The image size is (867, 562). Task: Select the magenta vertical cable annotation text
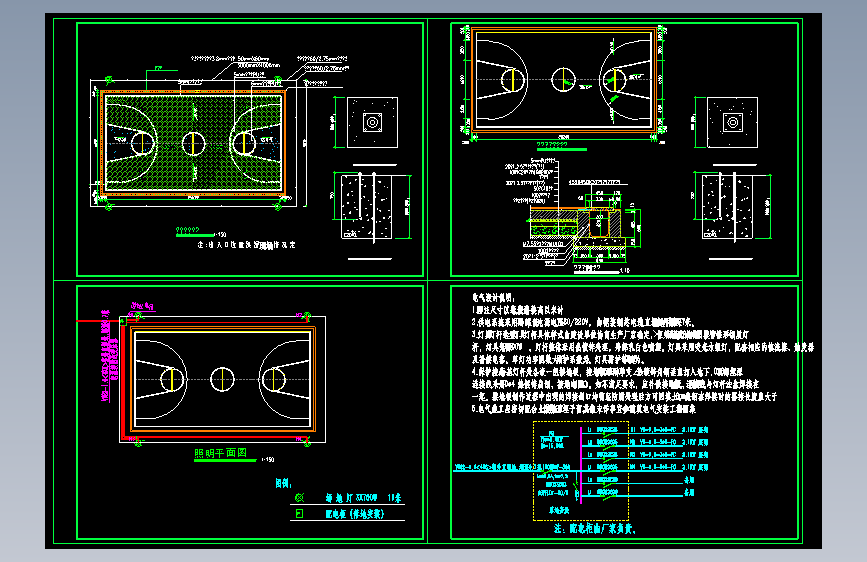coord(109,357)
